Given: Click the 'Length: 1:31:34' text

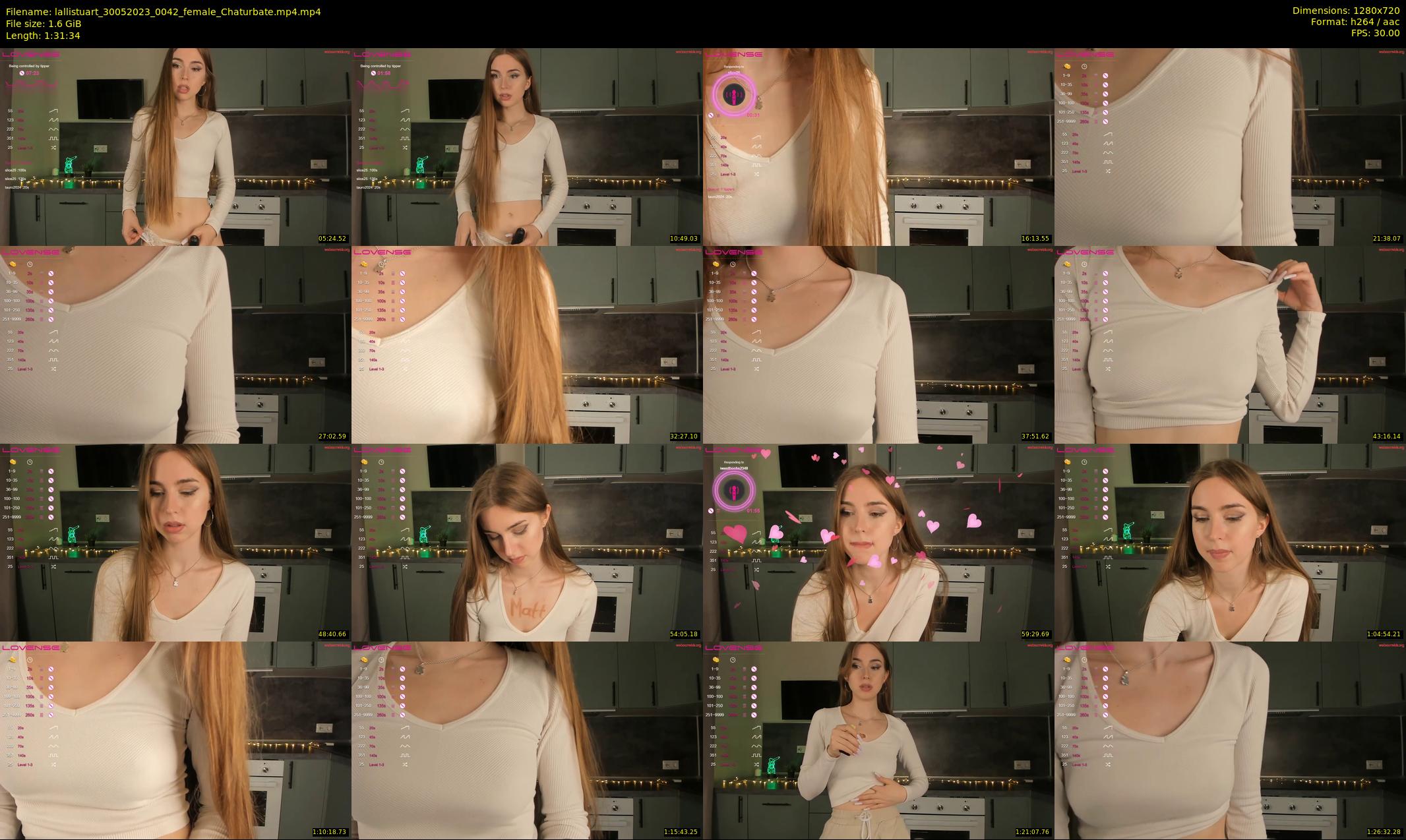Looking at the screenshot, I should [43, 36].
